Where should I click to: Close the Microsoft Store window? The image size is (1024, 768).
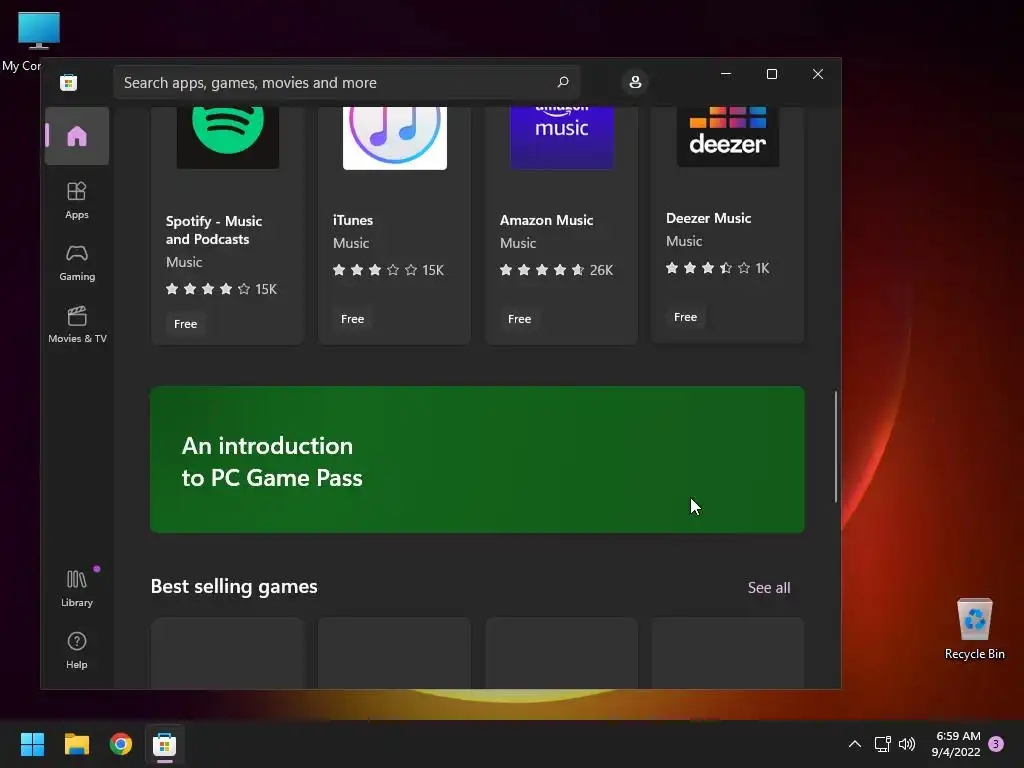coord(818,74)
